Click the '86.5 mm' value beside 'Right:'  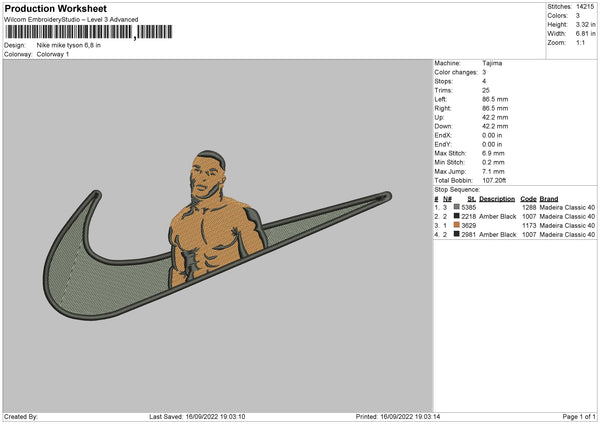[495, 108]
